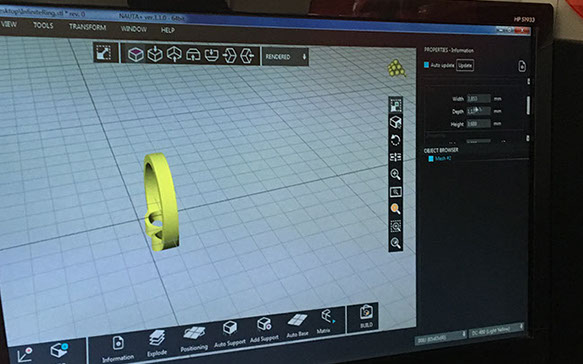This screenshot has height=364, width=583.
Task: Select the perspective view cube icon
Action: pyautogui.click(x=136, y=54)
